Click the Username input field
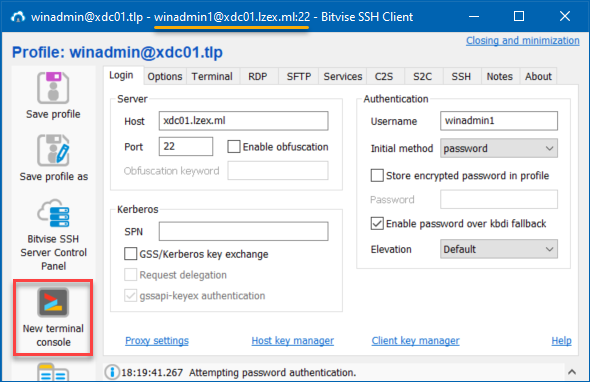The width and height of the screenshot is (590, 382). point(499,121)
